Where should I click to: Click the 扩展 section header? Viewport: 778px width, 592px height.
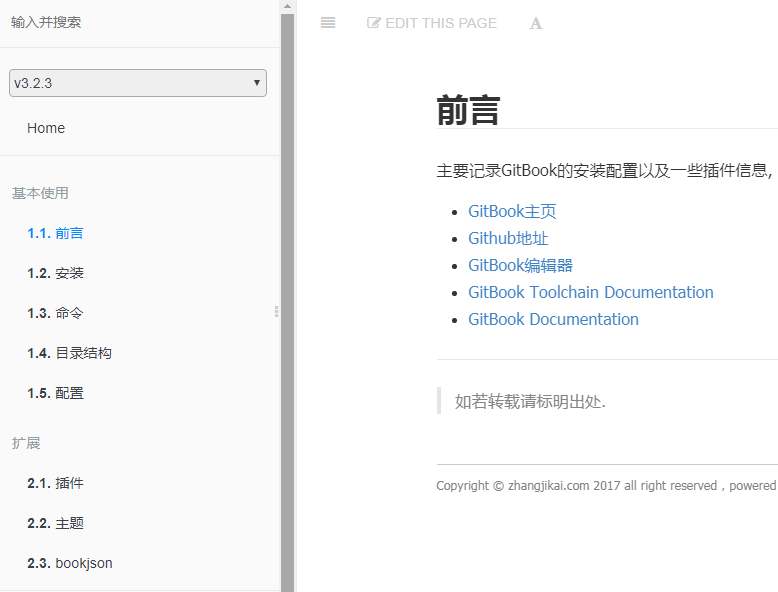pyautogui.click(x=26, y=443)
